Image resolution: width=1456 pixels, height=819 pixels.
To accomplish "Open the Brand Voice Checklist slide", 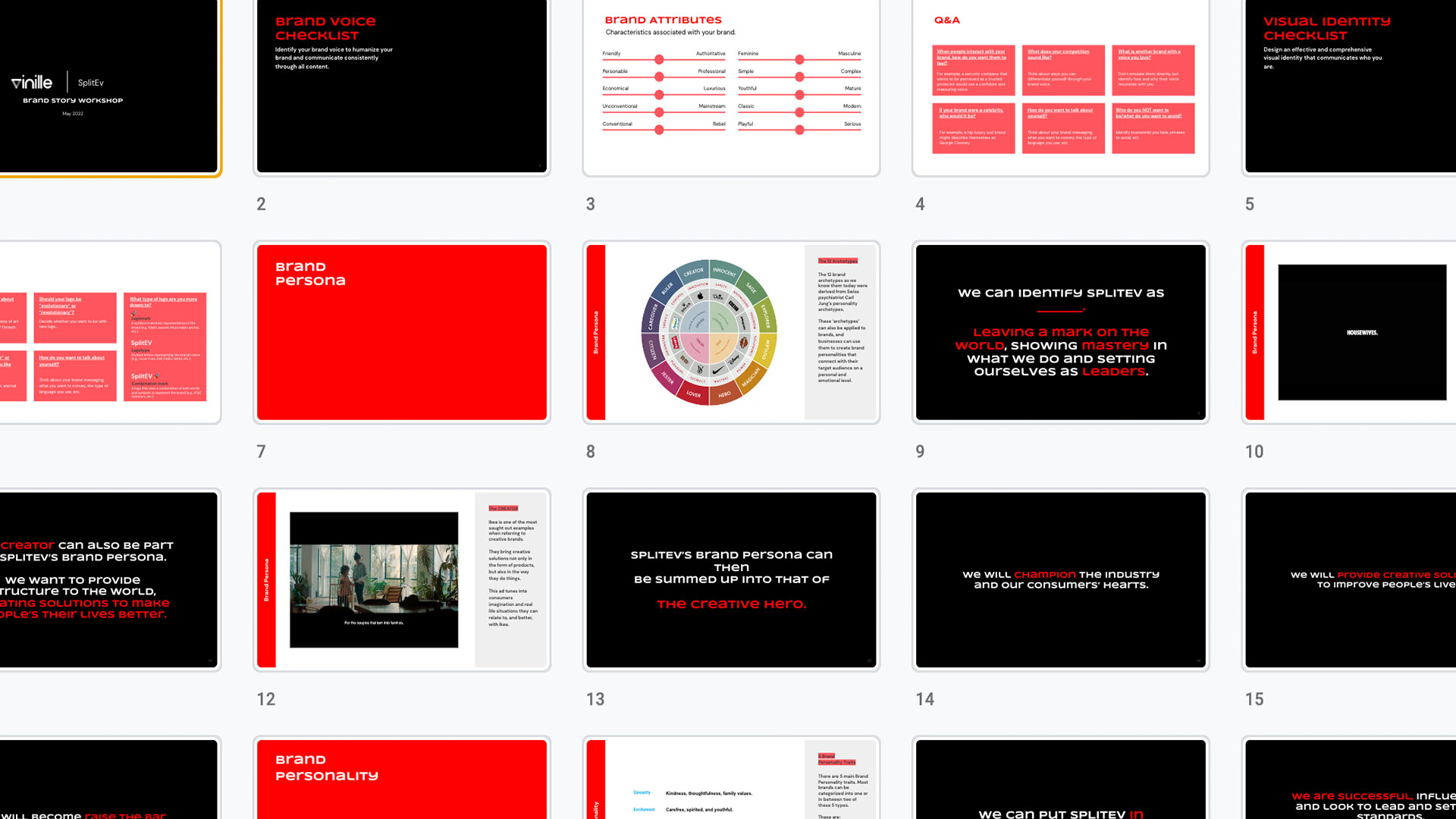I will pos(401,86).
